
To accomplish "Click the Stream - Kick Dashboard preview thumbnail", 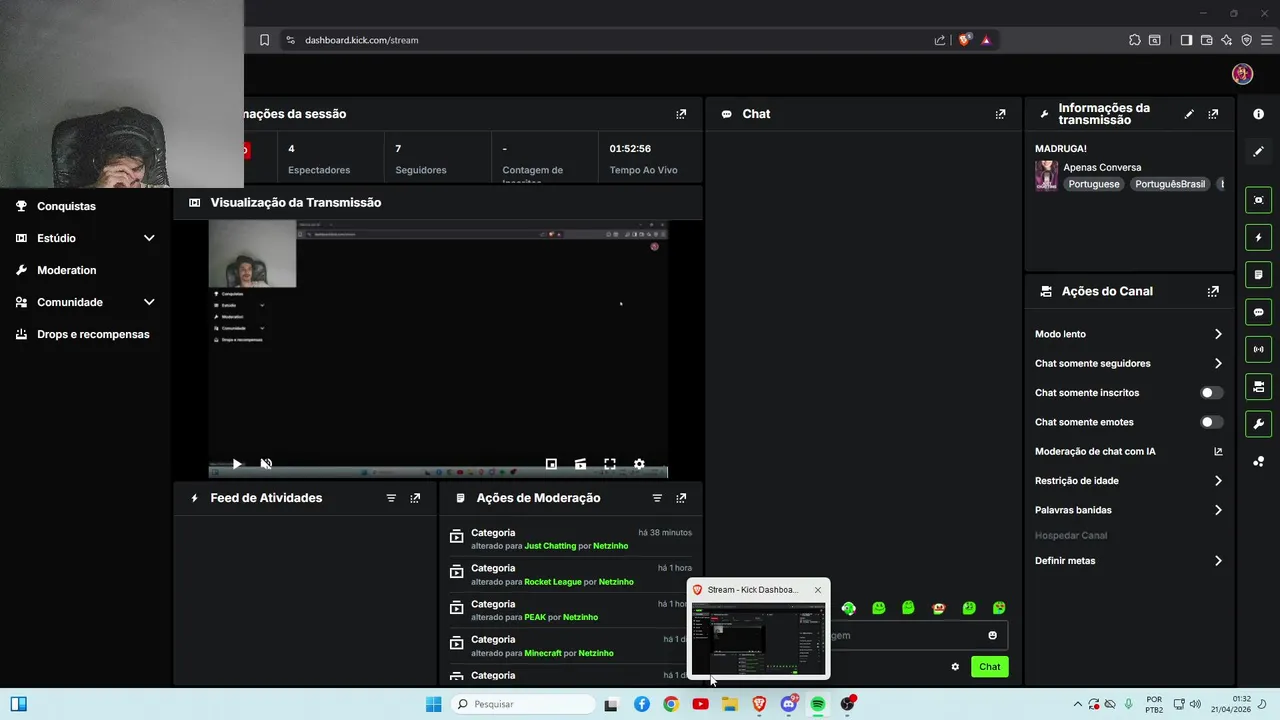I will tap(759, 639).
